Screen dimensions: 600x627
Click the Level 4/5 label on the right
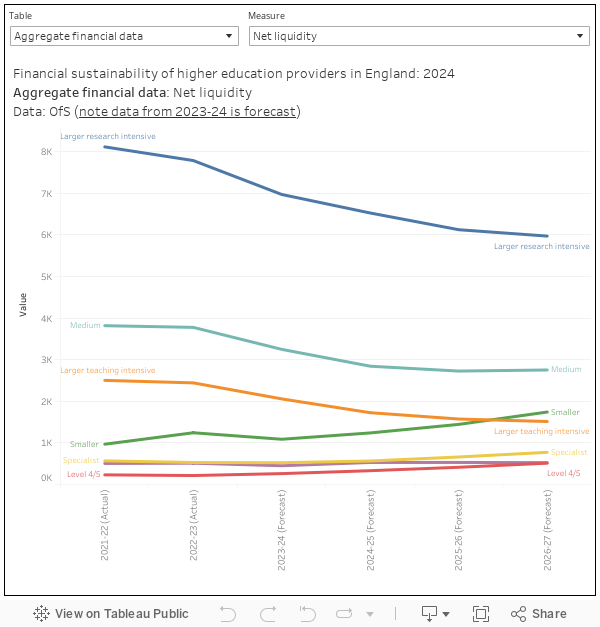[564, 473]
